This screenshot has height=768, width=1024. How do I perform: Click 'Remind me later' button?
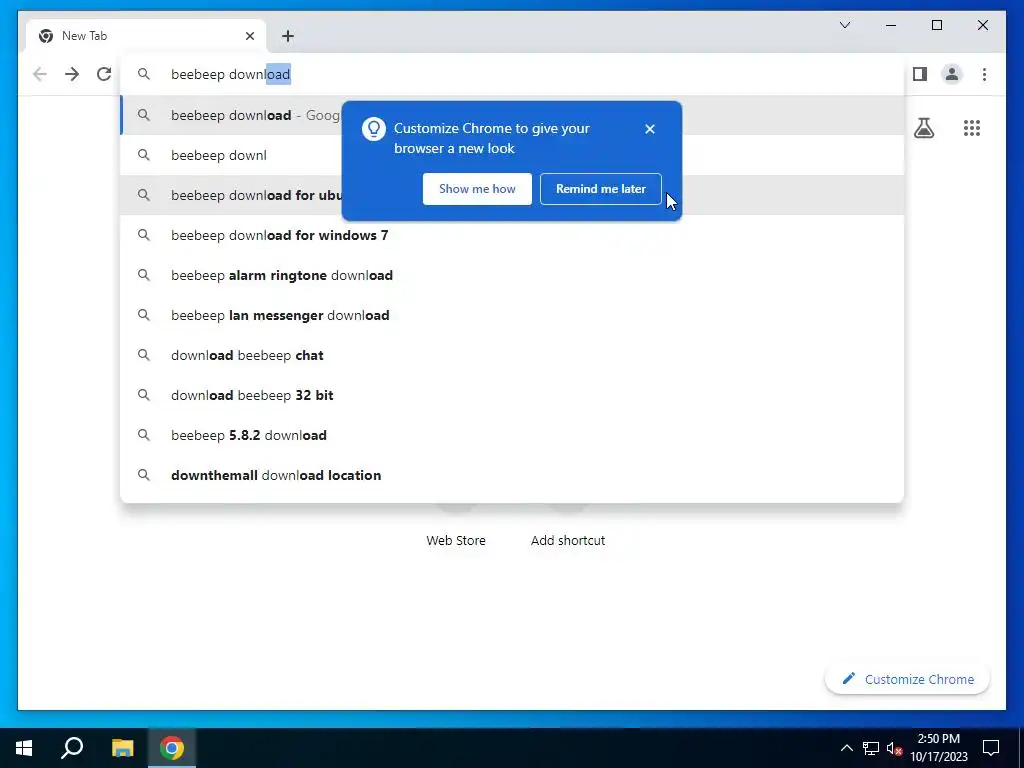coord(600,189)
